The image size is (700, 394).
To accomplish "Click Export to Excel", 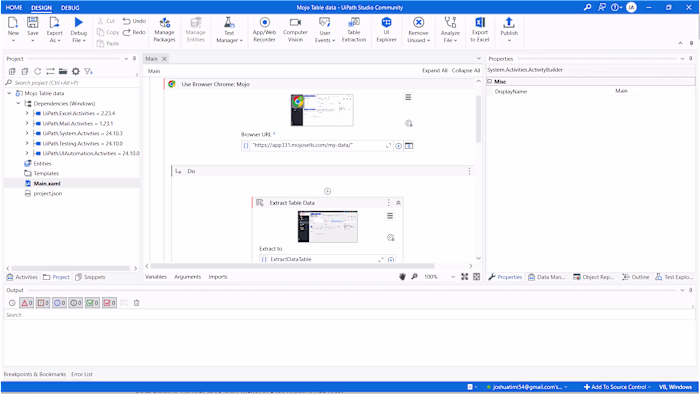I will click(479, 30).
